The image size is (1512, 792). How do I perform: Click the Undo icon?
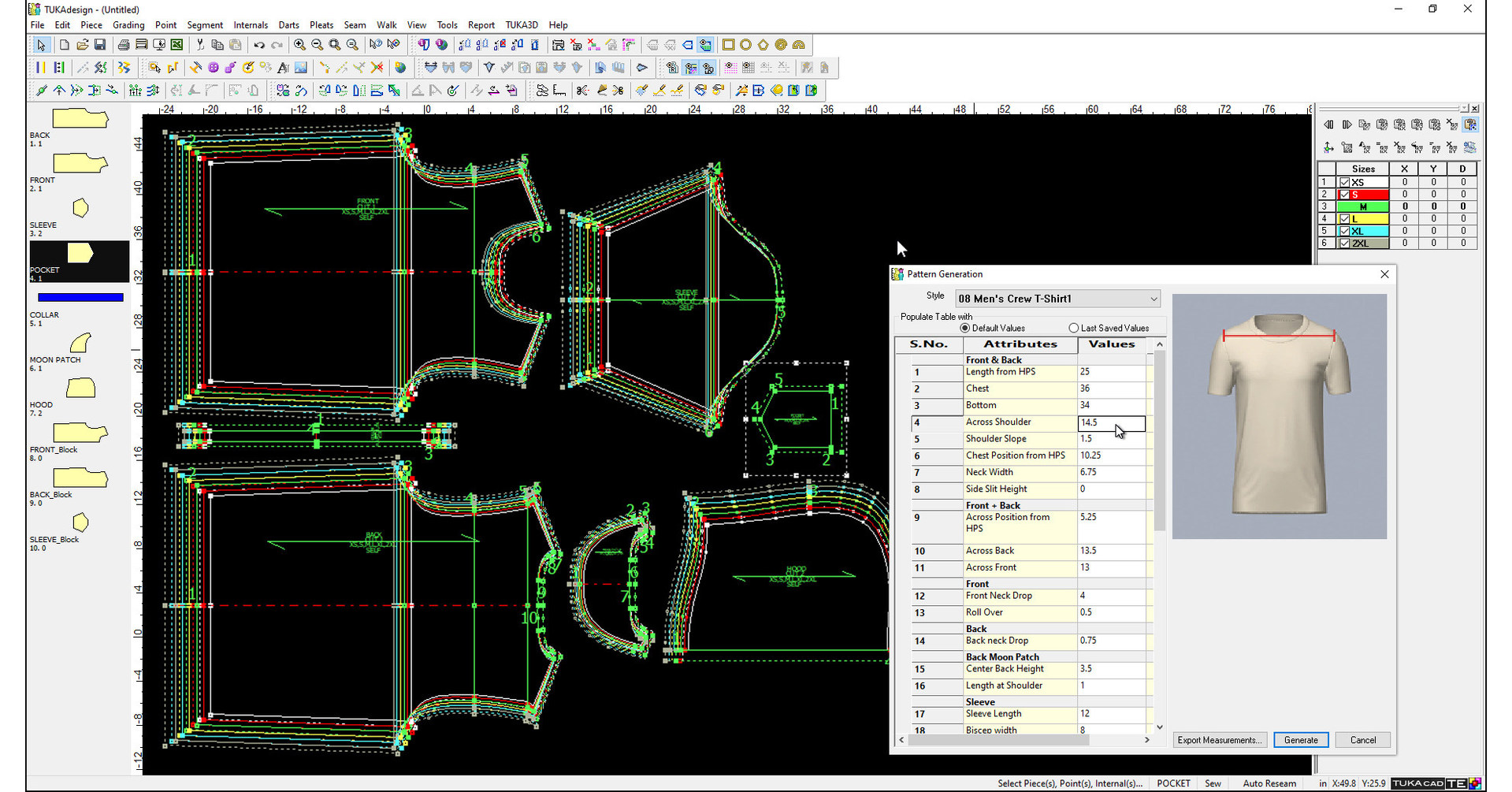pos(260,45)
